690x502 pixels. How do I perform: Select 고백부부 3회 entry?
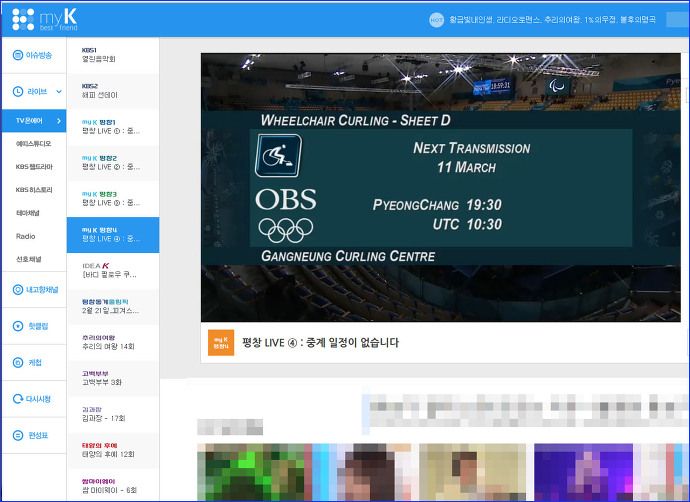pos(113,378)
